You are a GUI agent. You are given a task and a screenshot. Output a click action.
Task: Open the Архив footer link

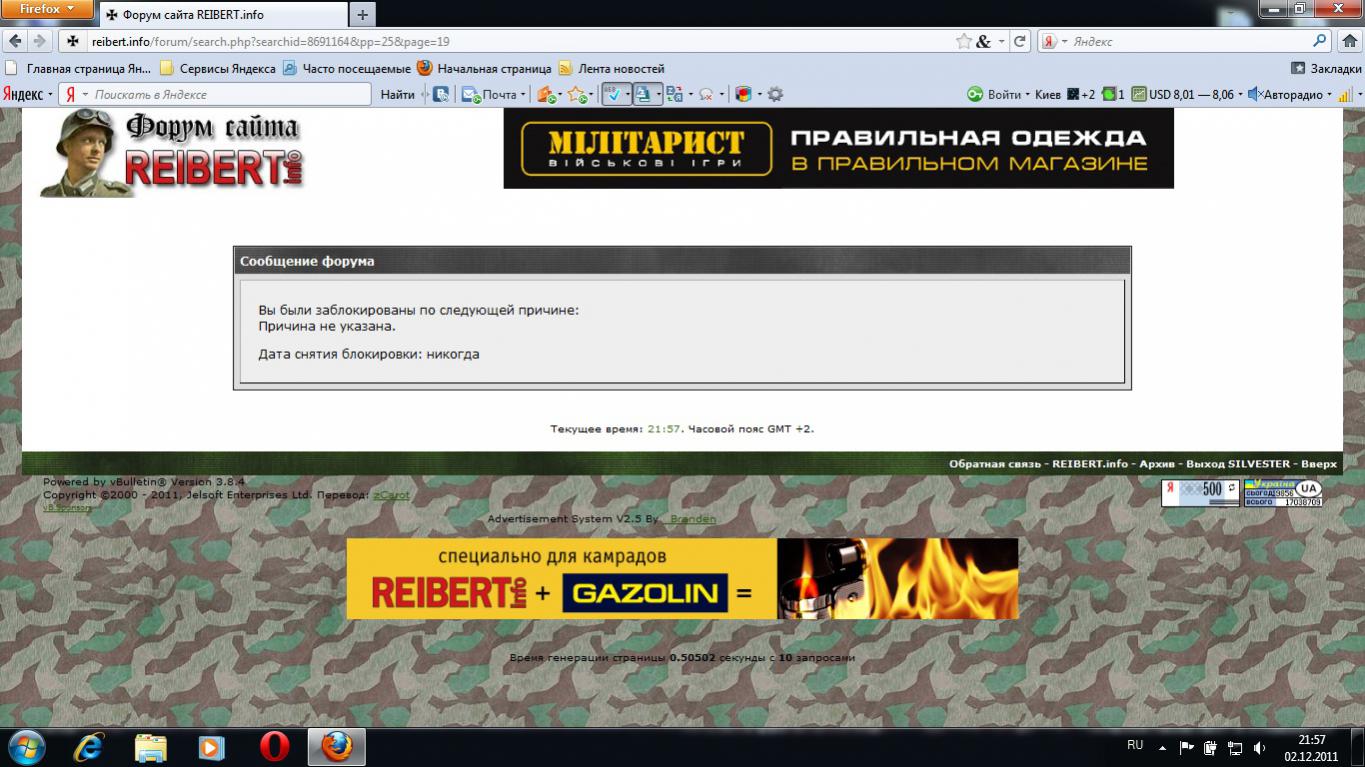click(1157, 464)
